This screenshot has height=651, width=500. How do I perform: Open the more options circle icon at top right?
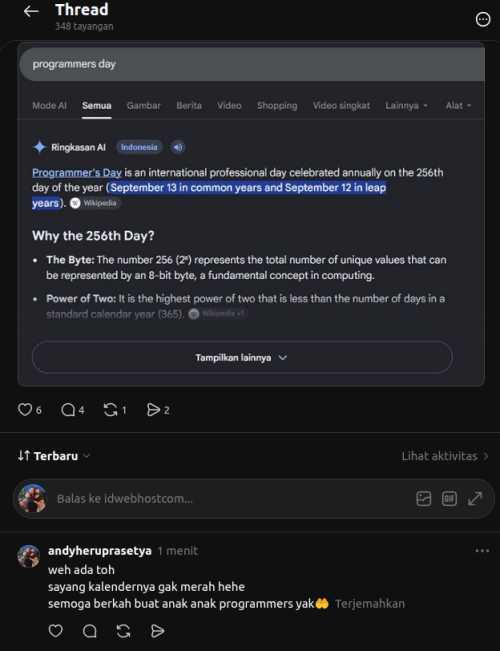coord(483,19)
